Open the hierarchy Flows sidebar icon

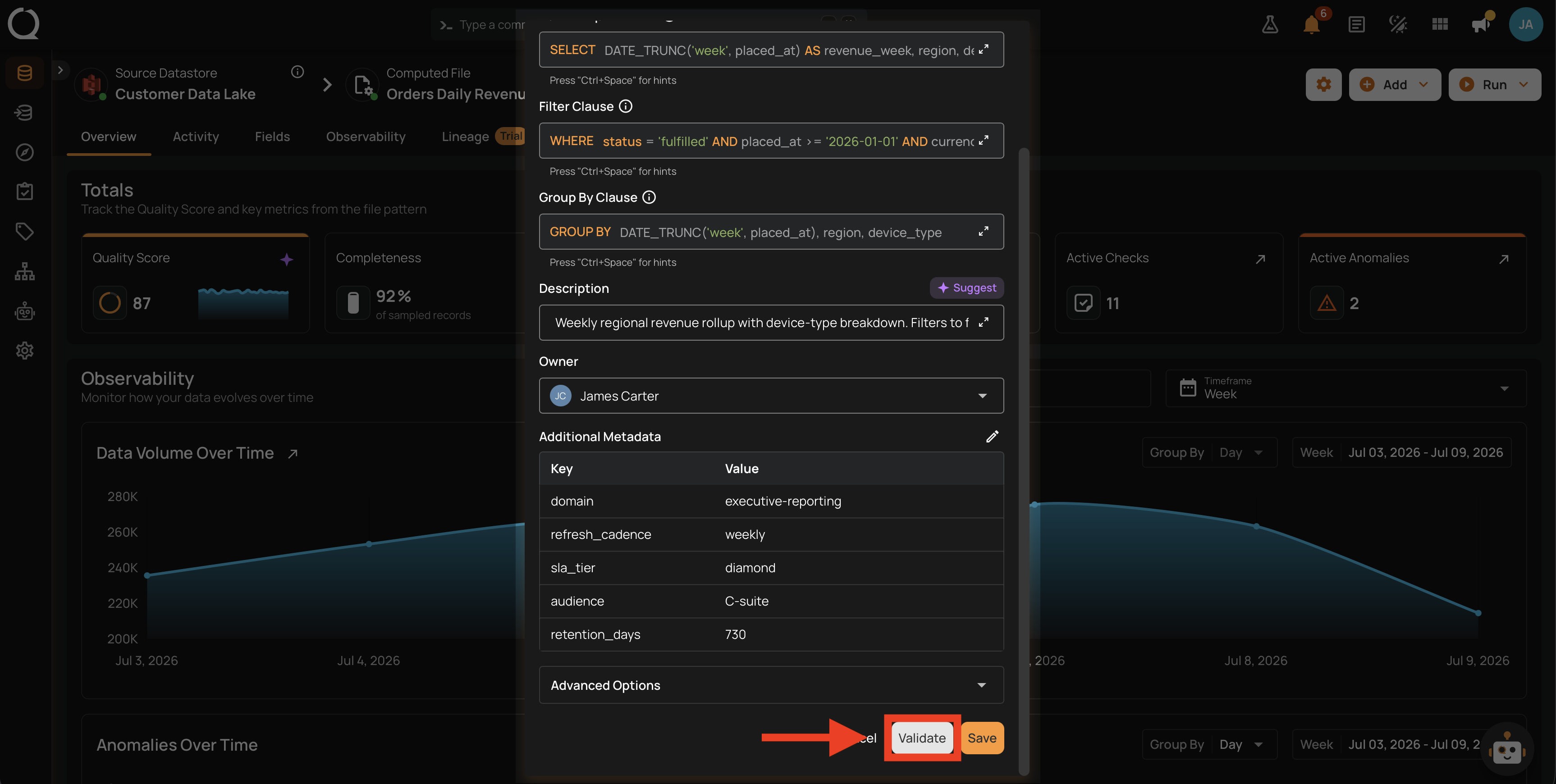(x=25, y=271)
